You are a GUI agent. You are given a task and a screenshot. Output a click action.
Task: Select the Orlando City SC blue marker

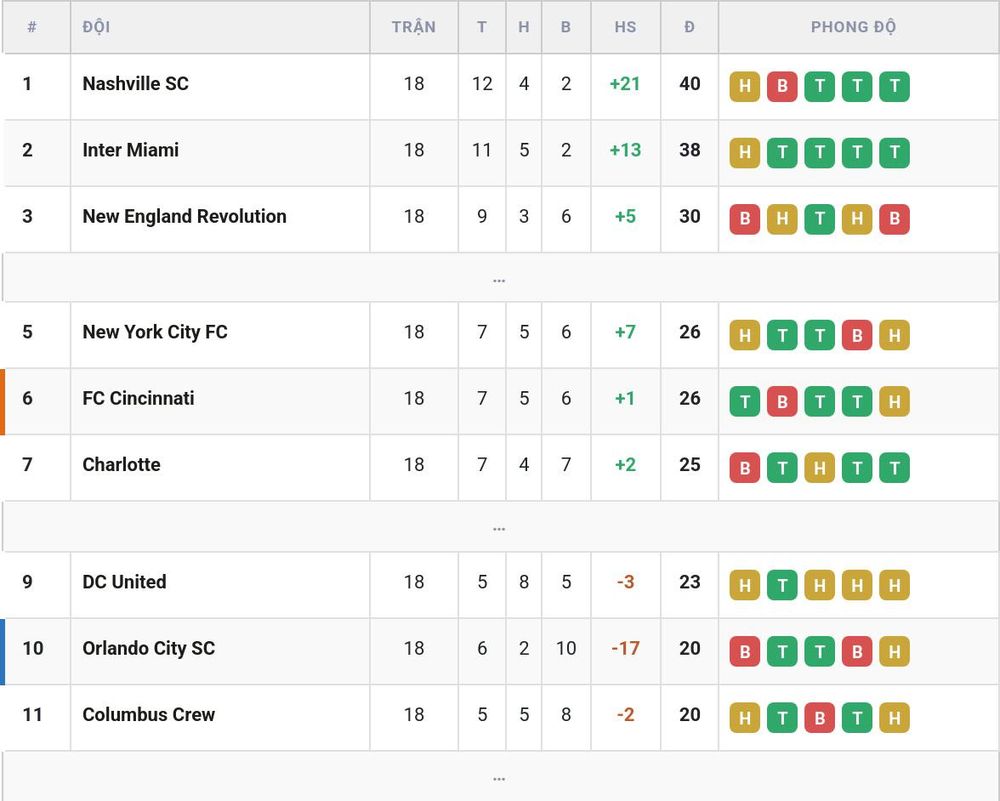pyautogui.click(x=3, y=652)
